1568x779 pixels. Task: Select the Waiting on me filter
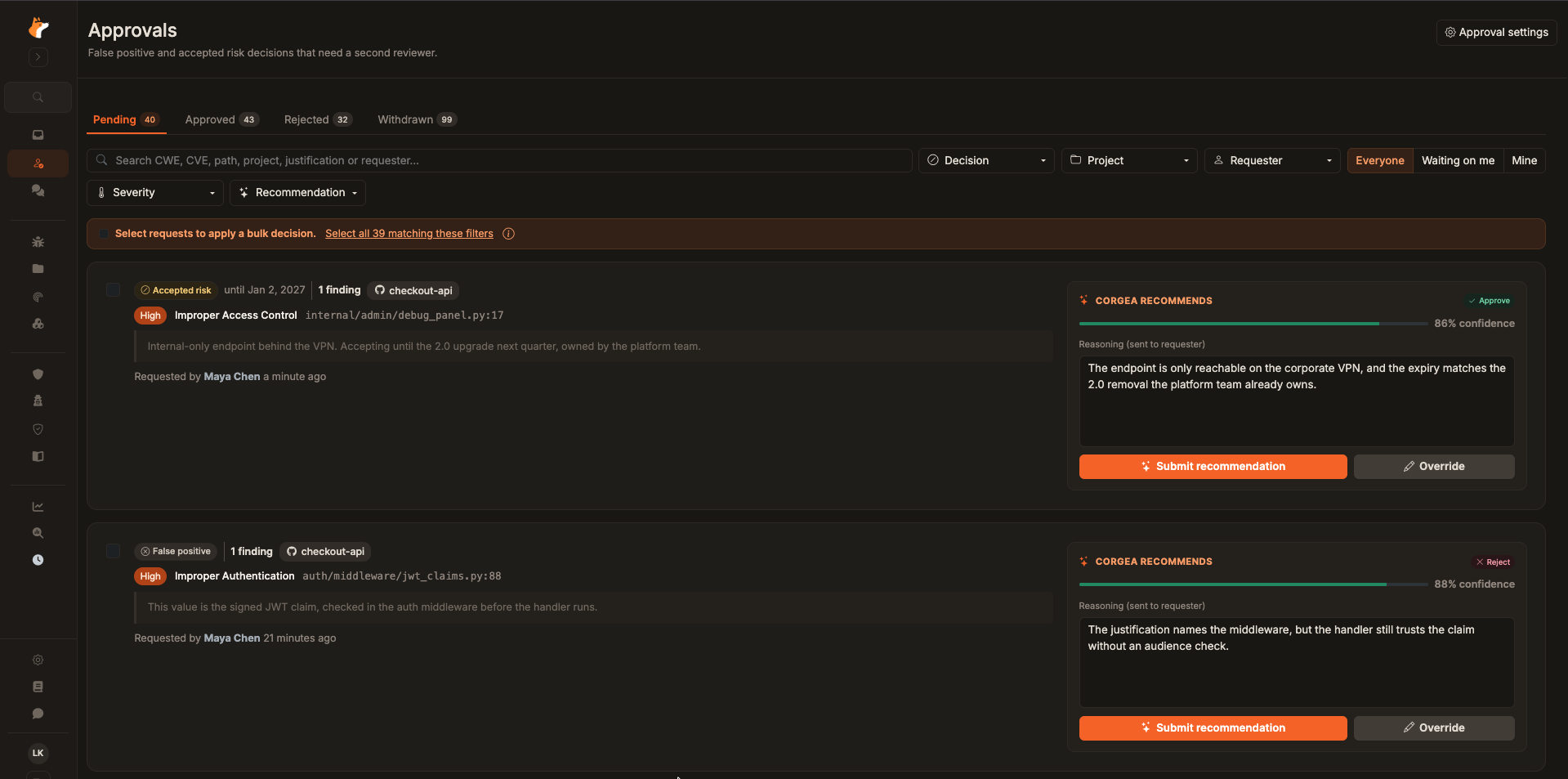[1458, 160]
